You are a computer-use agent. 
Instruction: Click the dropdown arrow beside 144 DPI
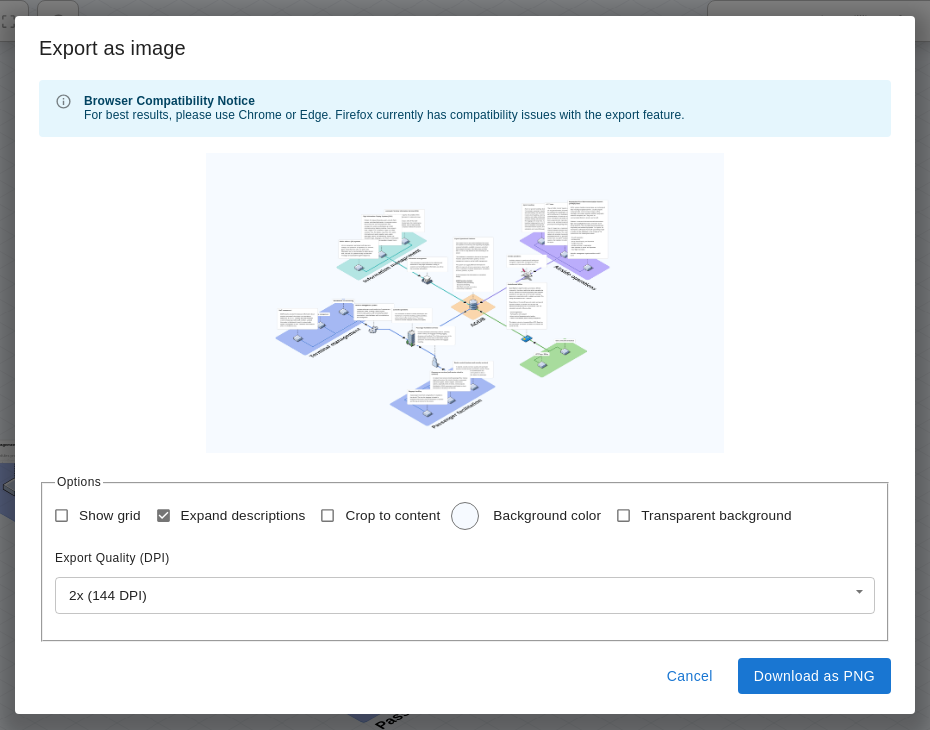pyautogui.click(x=859, y=592)
